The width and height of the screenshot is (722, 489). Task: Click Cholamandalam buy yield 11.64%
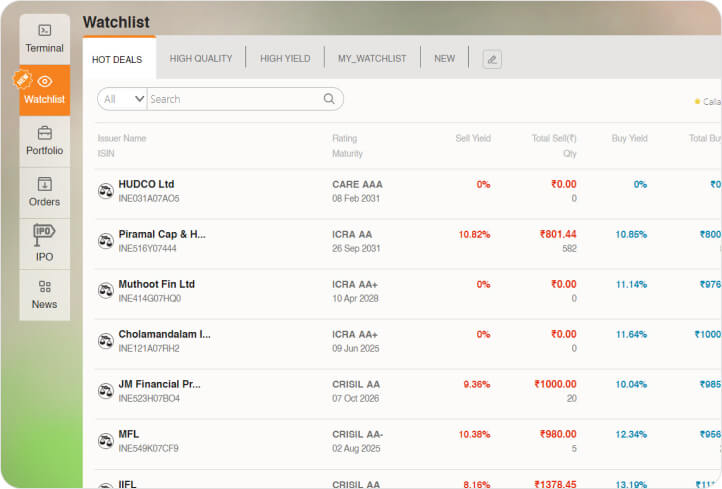pyautogui.click(x=631, y=334)
